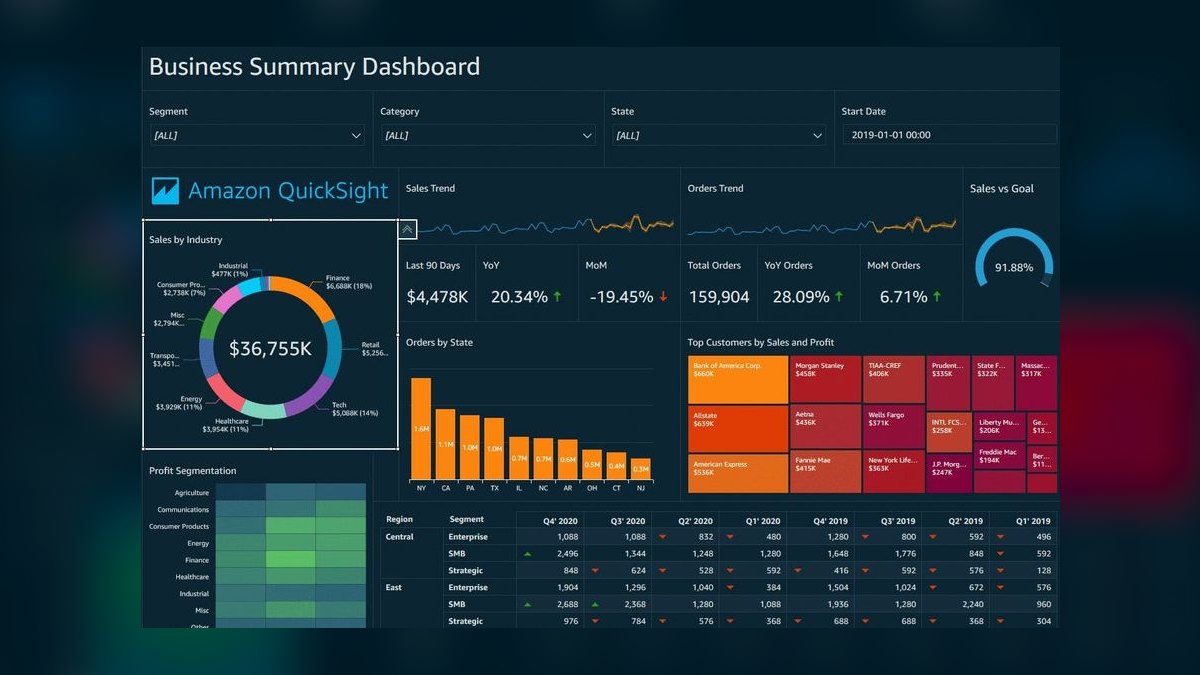Viewport: 1200px width, 675px height.
Task: Click the red down arrow next to -19.45% MoM
Action: (663, 297)
